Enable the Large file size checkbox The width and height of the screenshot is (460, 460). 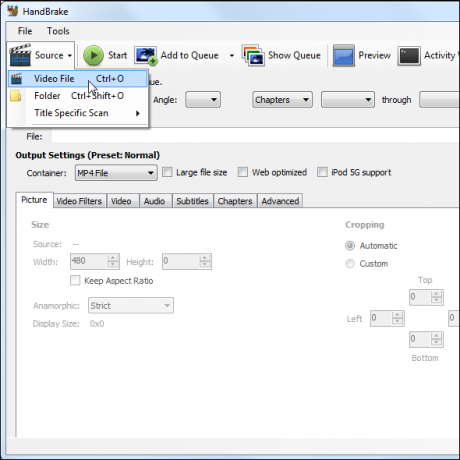[167, 172]
